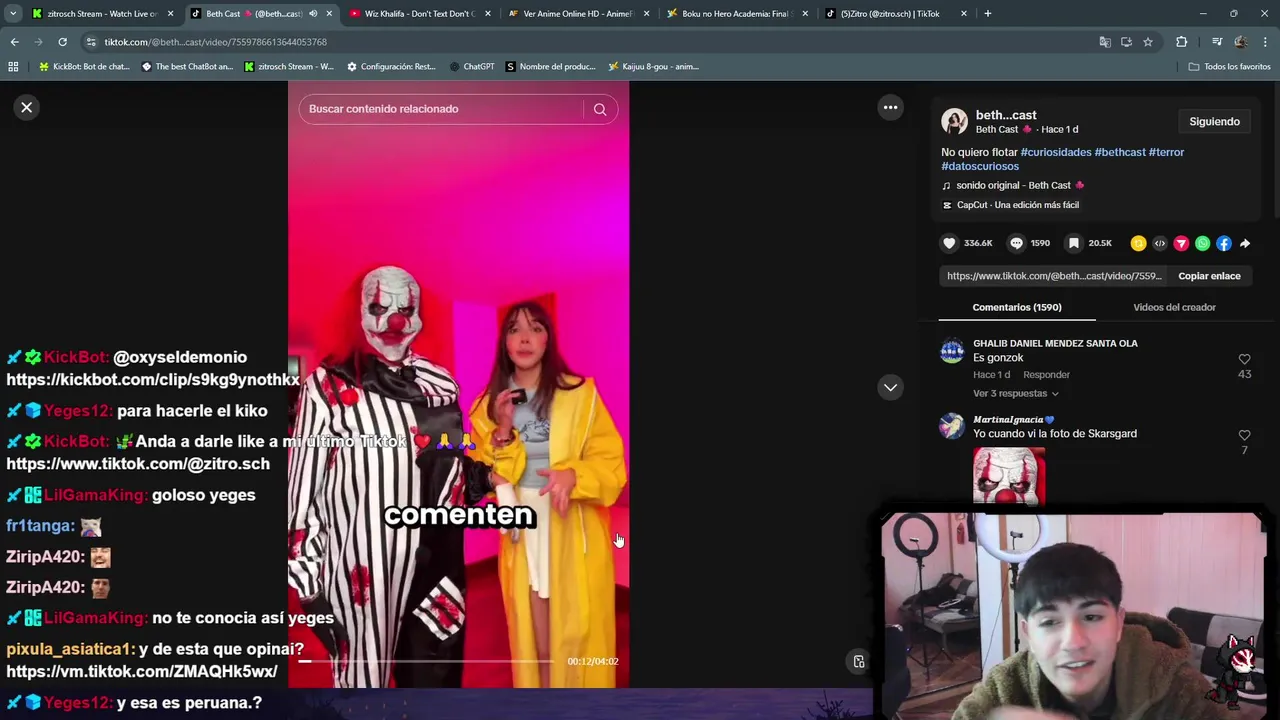The width and height of the screenshot is (1280, 720).
Task: Click the embed code icon
Action: point(1160,243)
